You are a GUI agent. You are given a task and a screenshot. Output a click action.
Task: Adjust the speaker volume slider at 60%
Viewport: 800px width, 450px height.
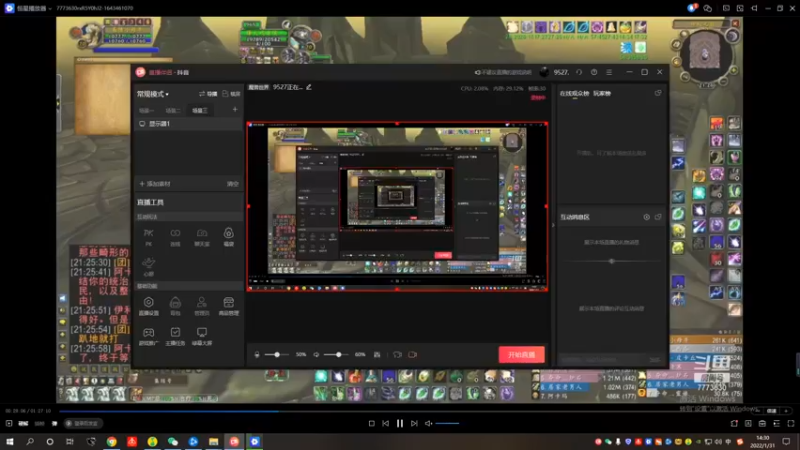[337, 355]
